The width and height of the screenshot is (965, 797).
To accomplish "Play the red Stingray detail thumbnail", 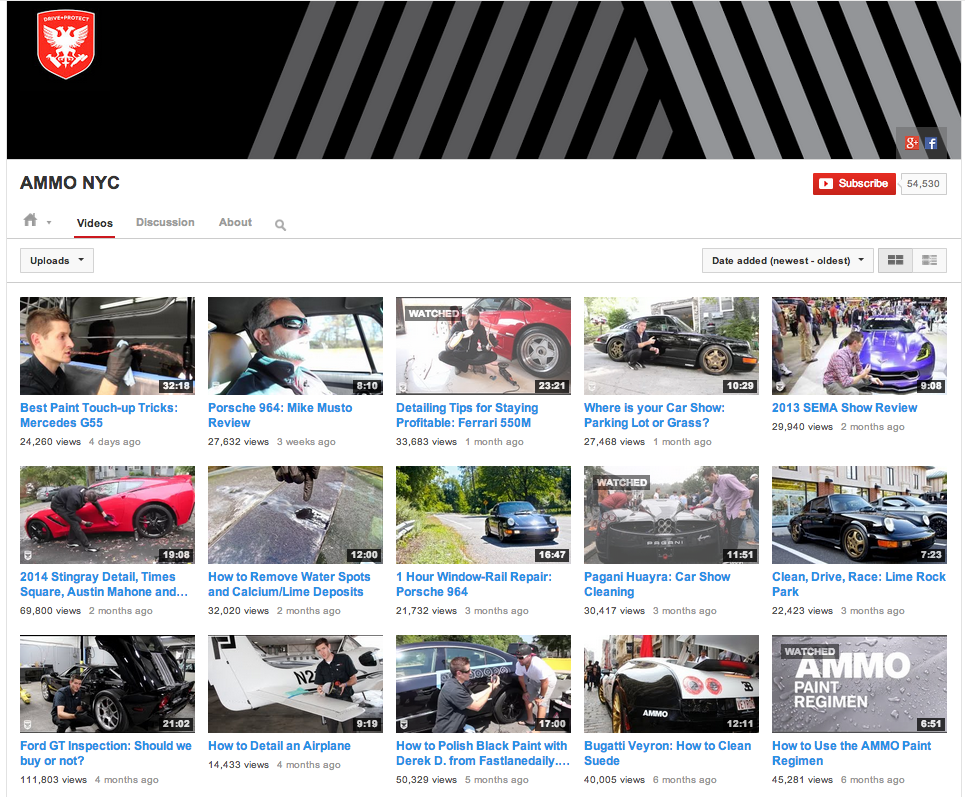I will coord(108,515).
